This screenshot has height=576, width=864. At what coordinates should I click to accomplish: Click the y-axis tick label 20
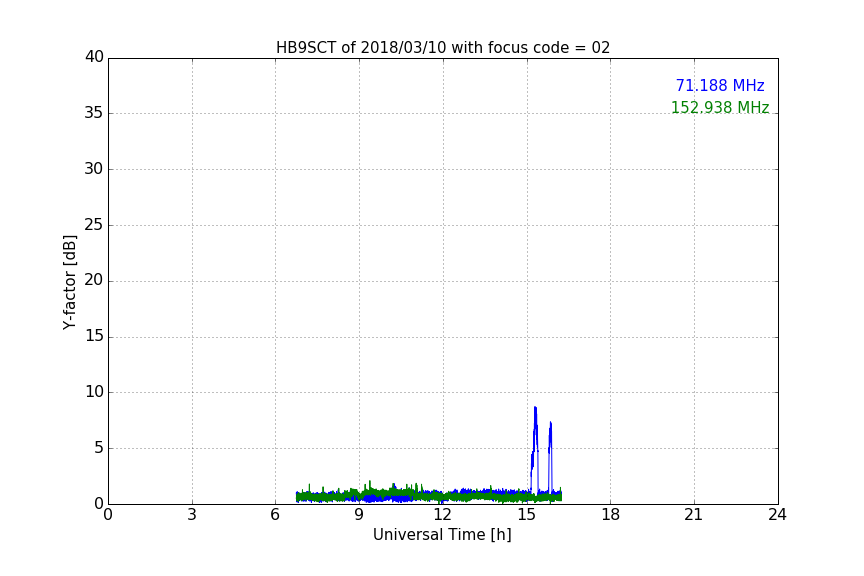(94, 281)
